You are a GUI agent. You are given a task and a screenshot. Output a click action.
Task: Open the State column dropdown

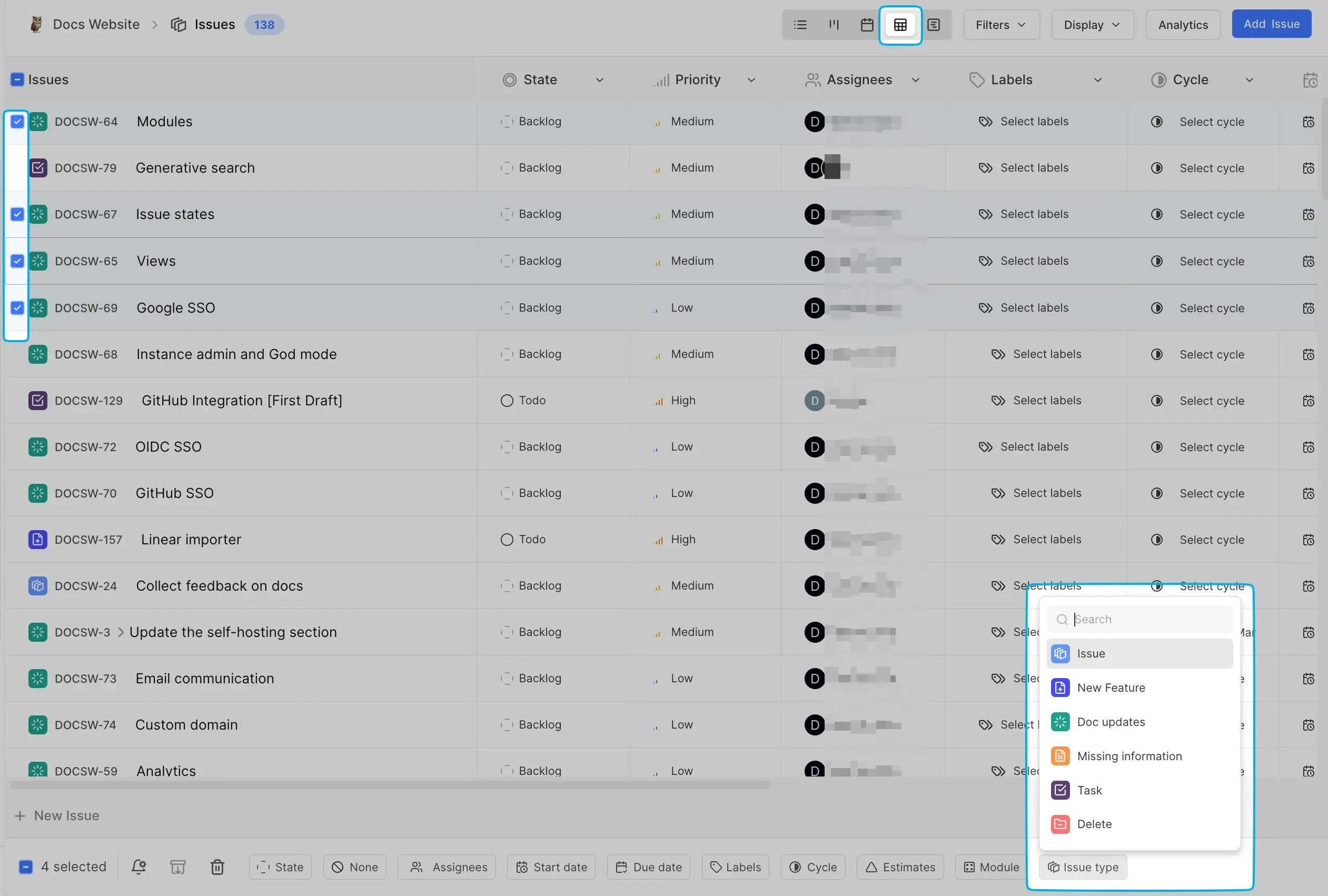coord(599,79)
